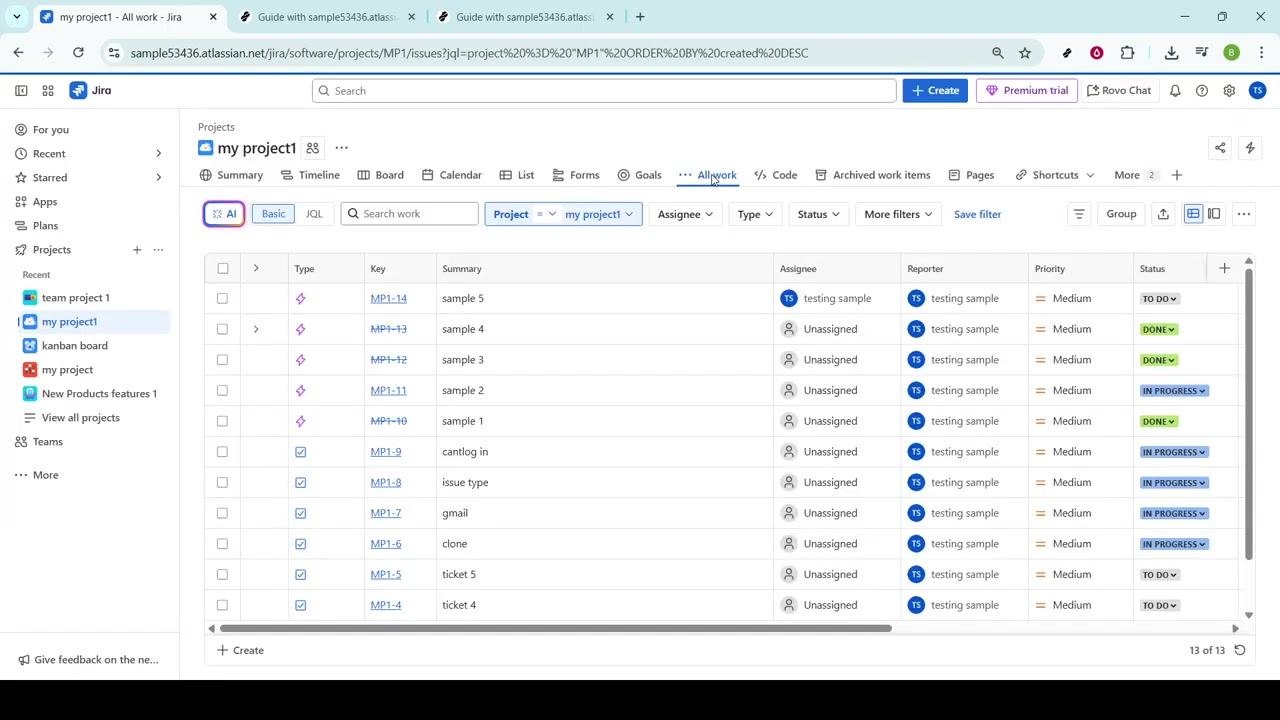Open the Timeline tab
Image resolution: width=1280 pixels, height=720 pixels.
tap(310, 175)
